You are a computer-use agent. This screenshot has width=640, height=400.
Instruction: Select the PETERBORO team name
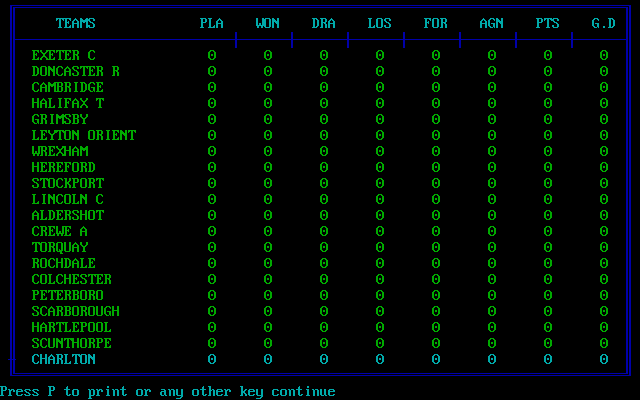[x=68, y=295]
